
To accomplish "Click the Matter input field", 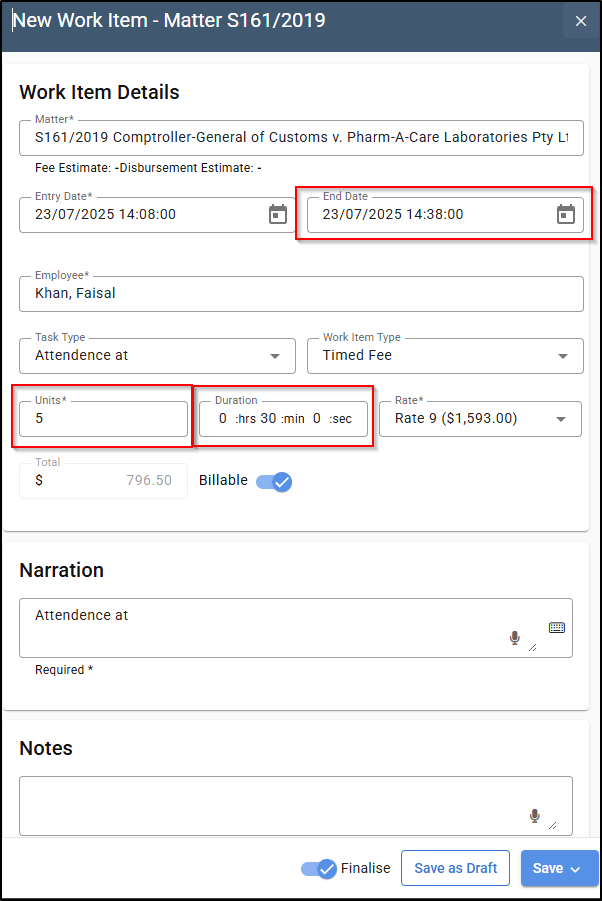I will click(x=301, y=138).
